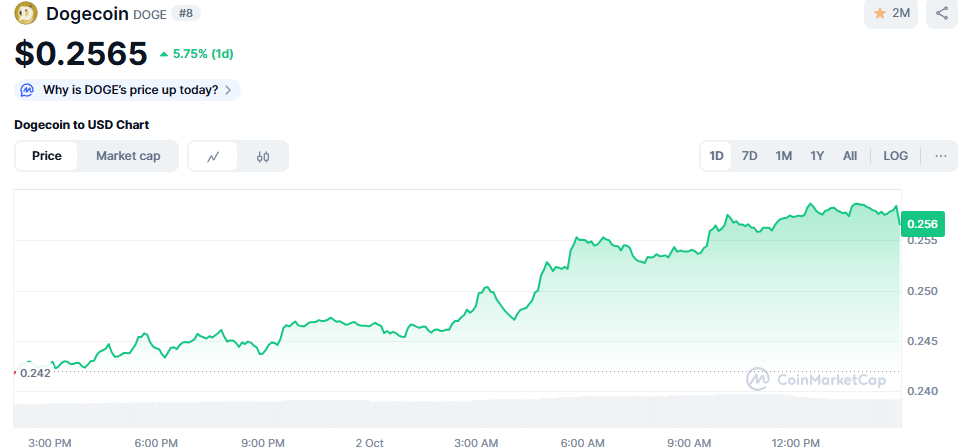Screen dimensions: 966x448
Task: Select the 1D time range tab
Action: [716, 156]
